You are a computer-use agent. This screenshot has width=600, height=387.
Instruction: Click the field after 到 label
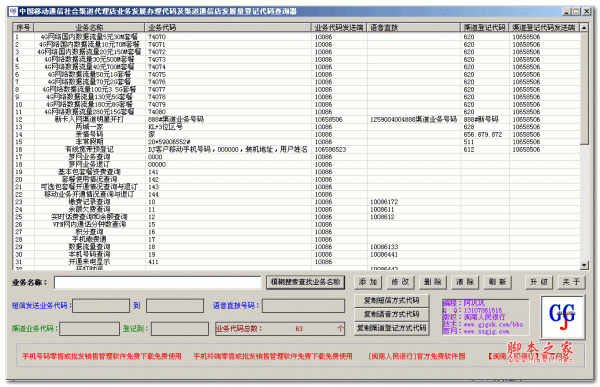pos(175,306)
